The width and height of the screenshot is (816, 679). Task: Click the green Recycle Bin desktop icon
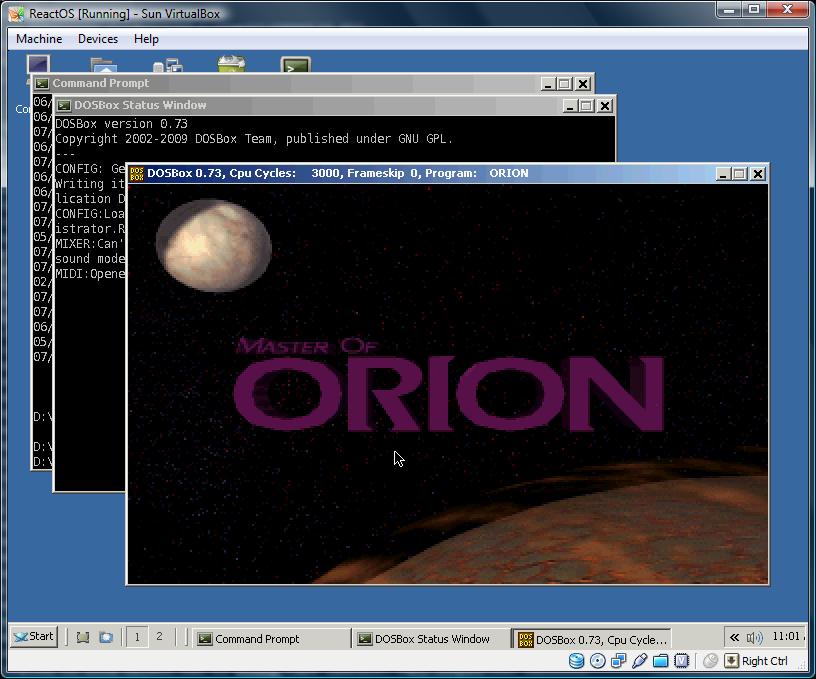click(x=231, y=66)
